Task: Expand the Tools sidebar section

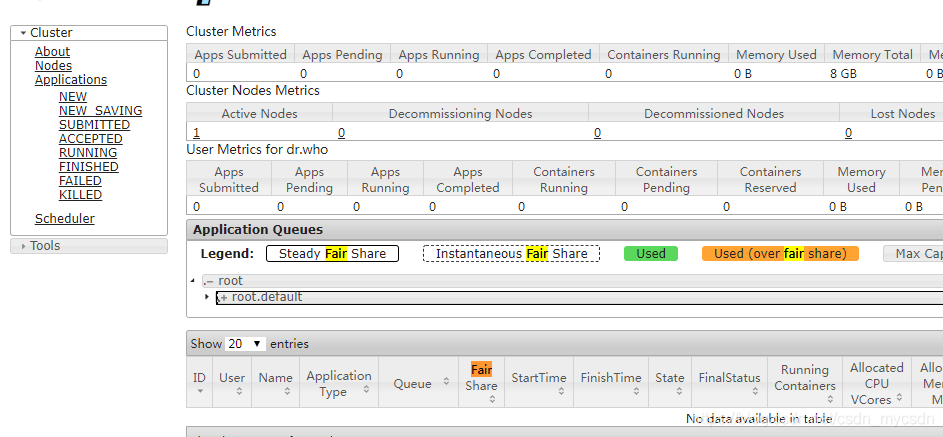Action: click(88, 246)
